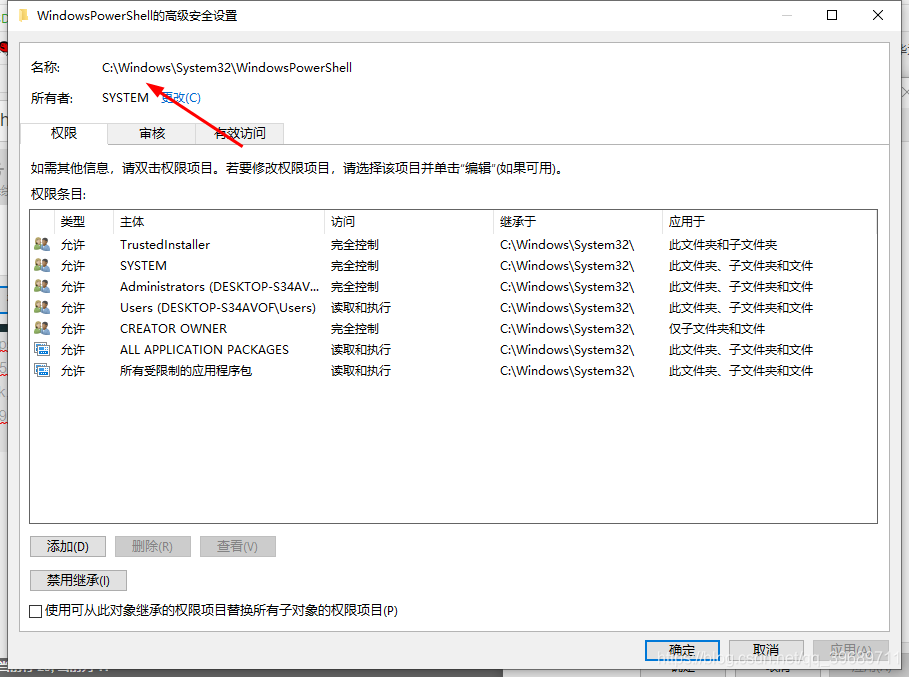Viewport: 909px width, 677px height.
Task: Click the ALL APPLICATION PACKAGES row icon
Action: pos(42,349)
